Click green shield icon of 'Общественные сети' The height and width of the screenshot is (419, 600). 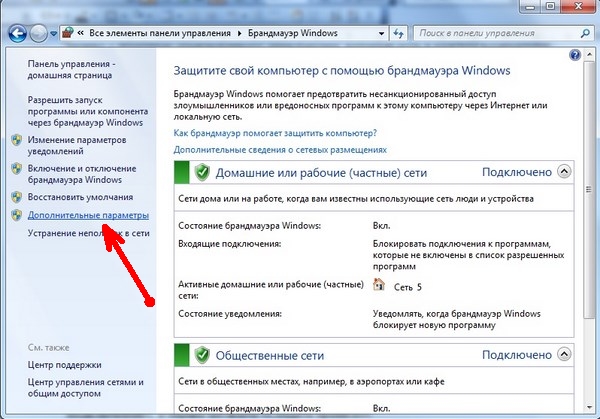pos(202,355)
